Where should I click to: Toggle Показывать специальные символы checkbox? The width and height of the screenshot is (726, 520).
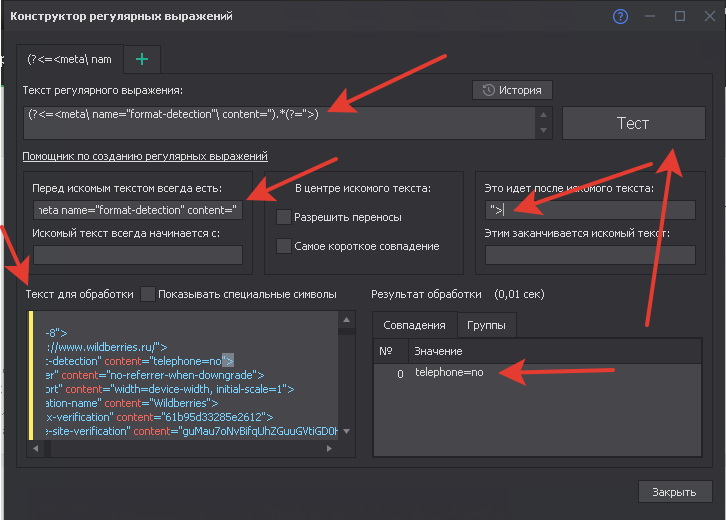click(x=149, y=294)
